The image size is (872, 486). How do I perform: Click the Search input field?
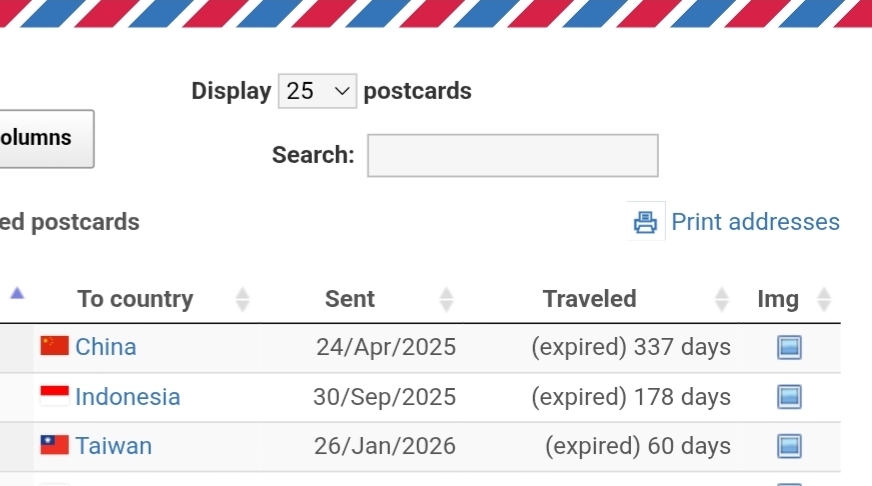[512, 155]
